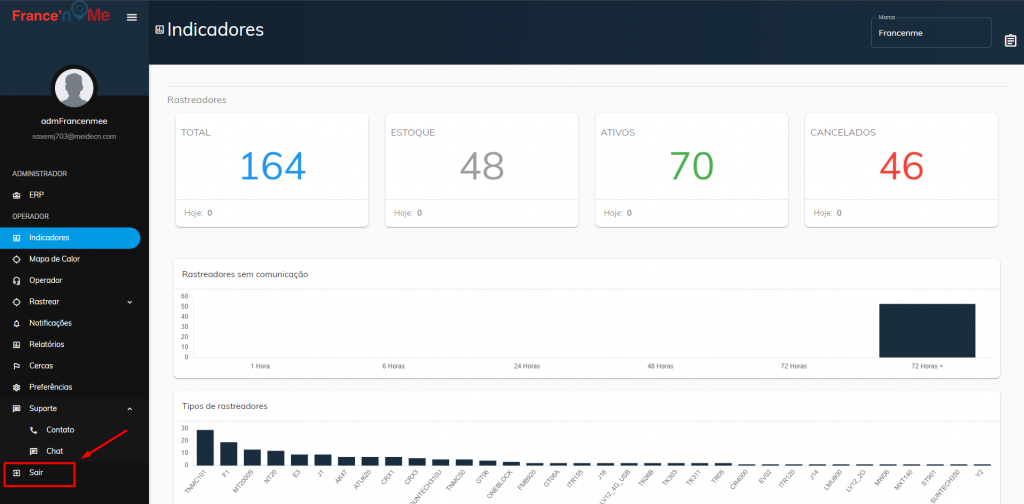Click the Chat message icon
This screenshot has width=1024, height=504.
pyautogui.click(x=34, y=452)
